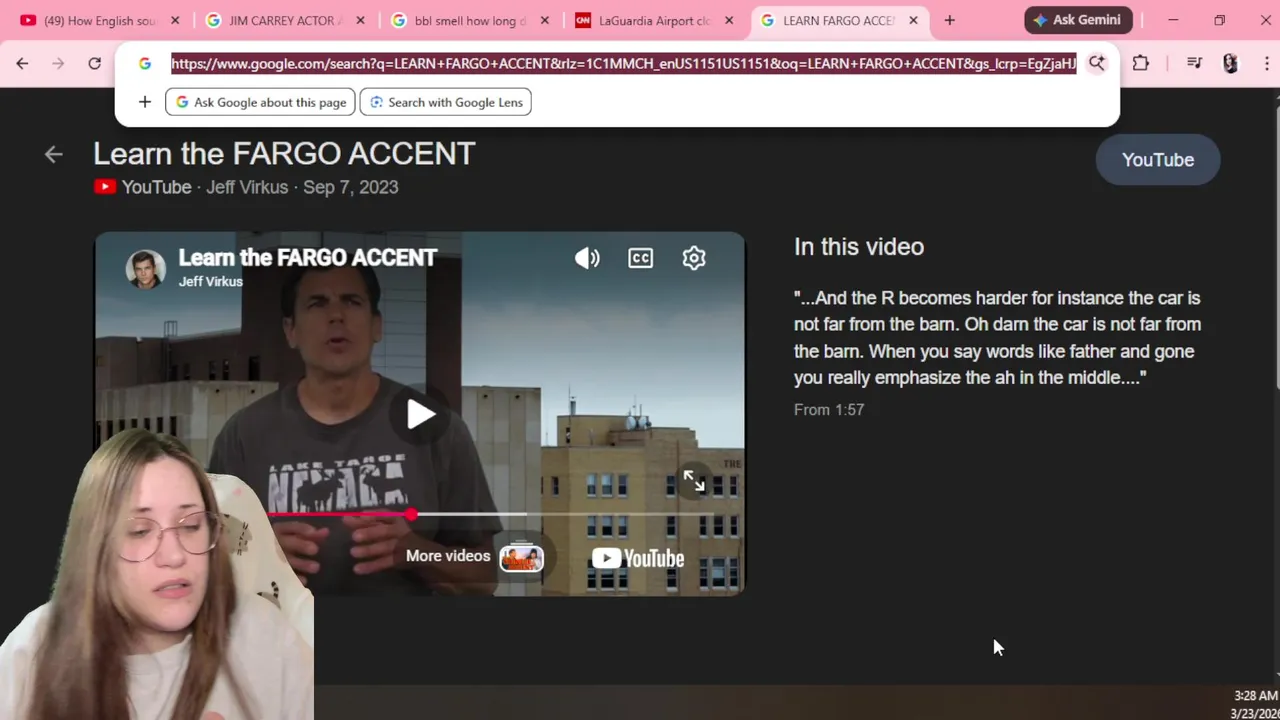Toggle closed captions CC icon
The width and height of the screenshot is (1280, 720).
[640, 258]
